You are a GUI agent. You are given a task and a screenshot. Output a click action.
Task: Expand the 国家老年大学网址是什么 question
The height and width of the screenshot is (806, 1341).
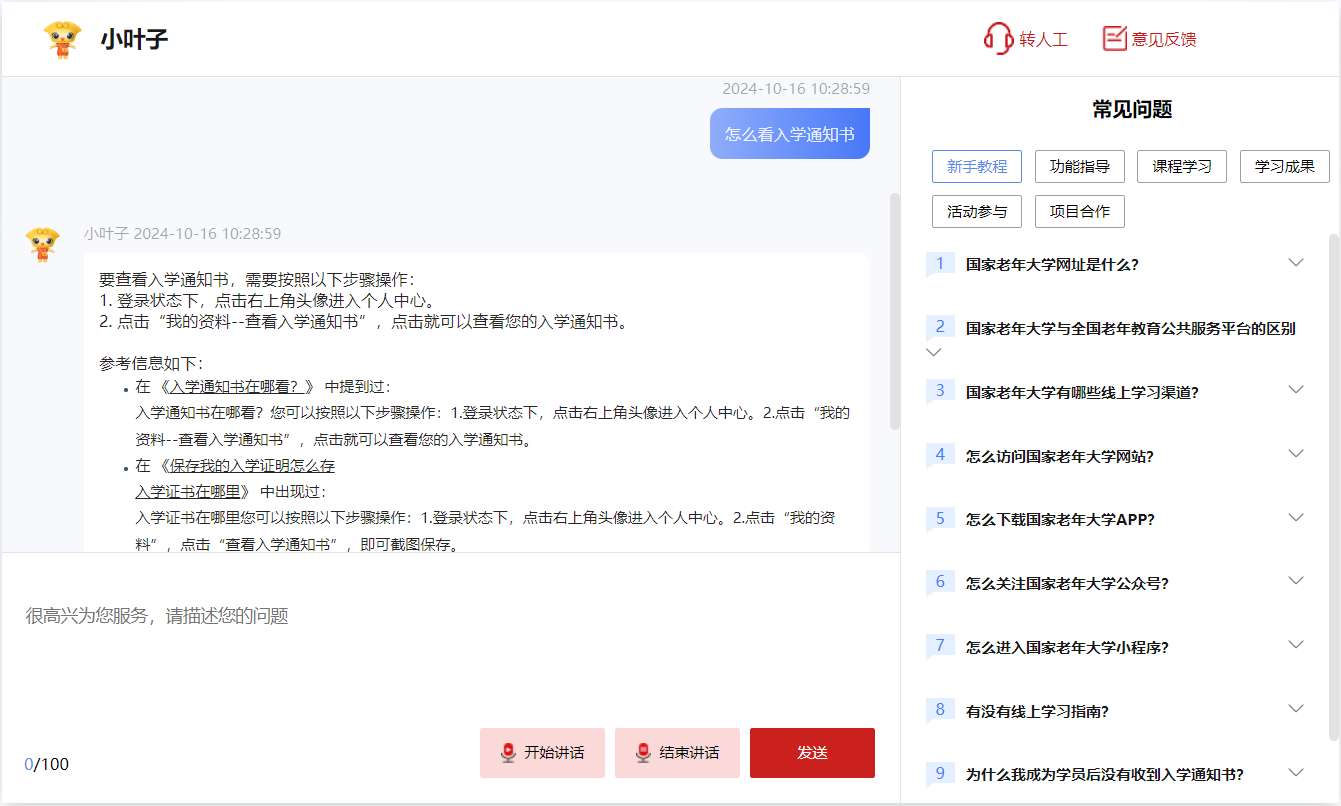pyautogui.click(x=1296, y=263)
